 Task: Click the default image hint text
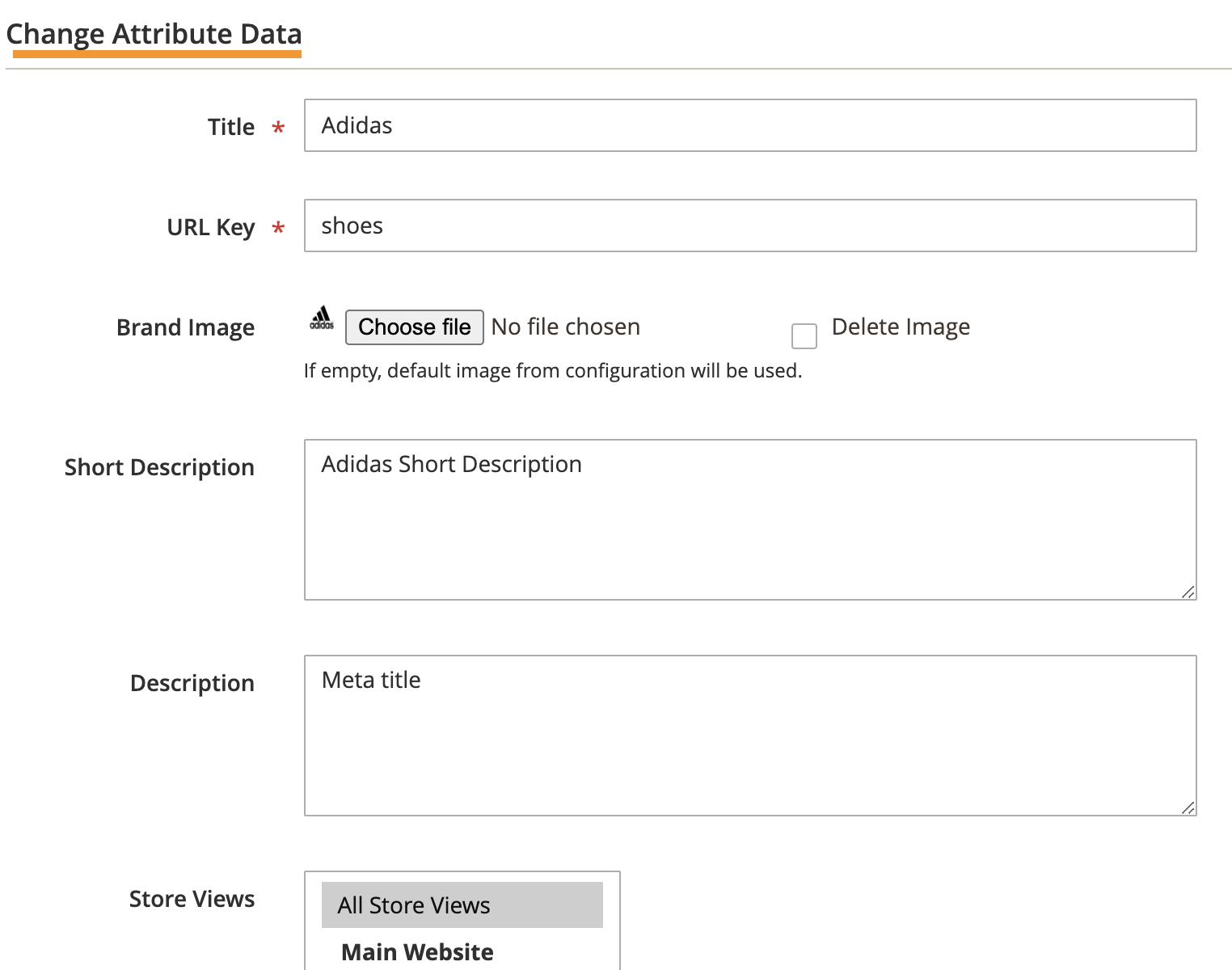553,371
